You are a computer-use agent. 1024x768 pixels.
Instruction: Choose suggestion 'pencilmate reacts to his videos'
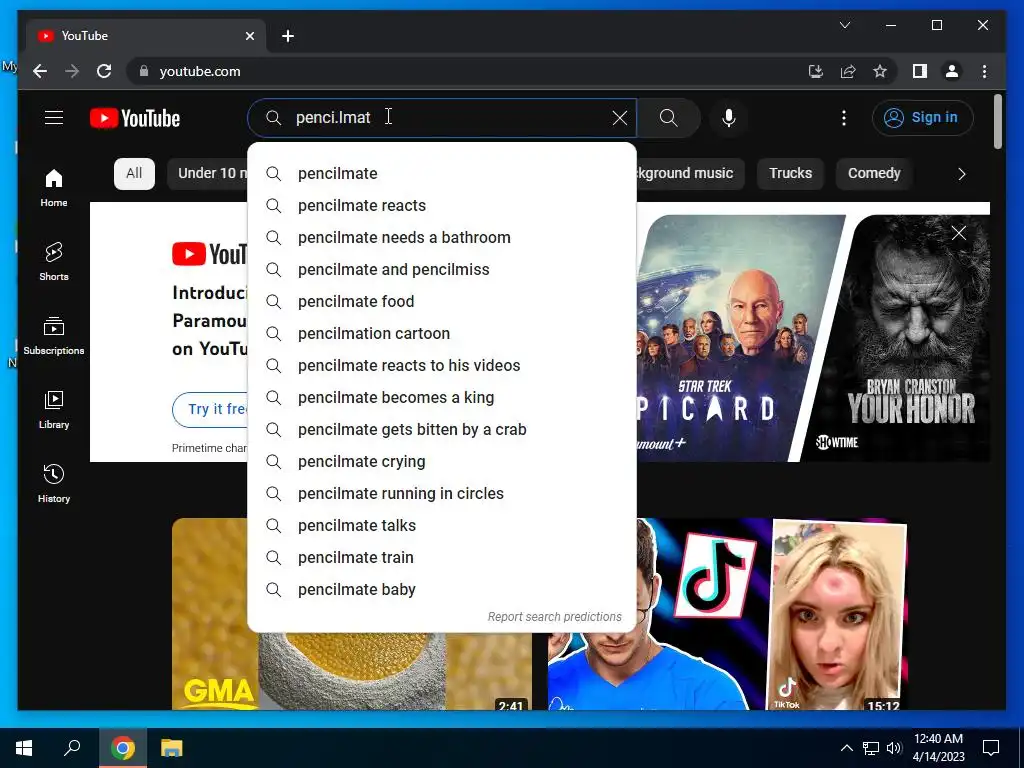[442, 365]
